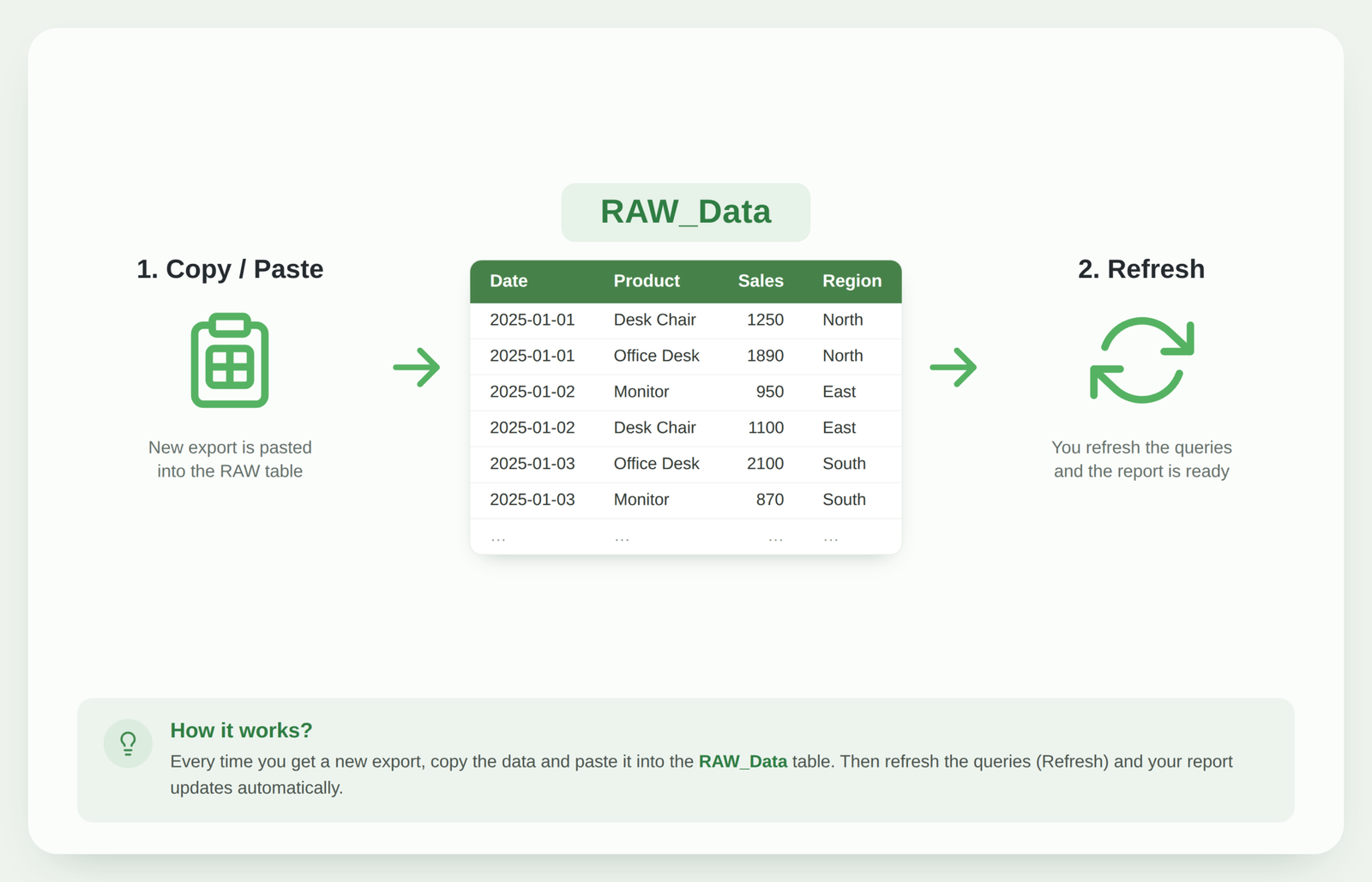Select the Region column header

[851, 281]
